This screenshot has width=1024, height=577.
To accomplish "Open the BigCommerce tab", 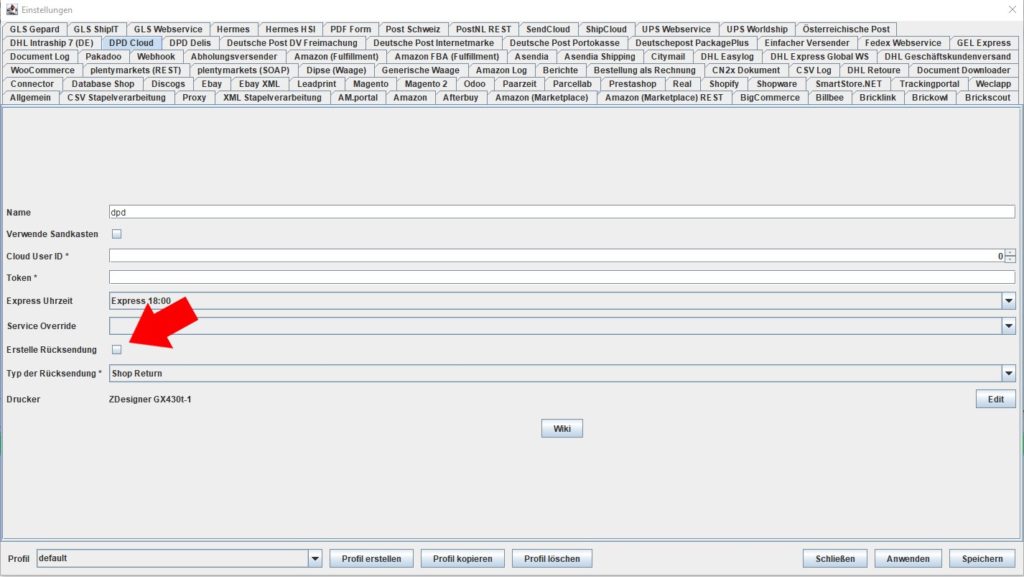I will pyautogui.click(x=769, y=98).
